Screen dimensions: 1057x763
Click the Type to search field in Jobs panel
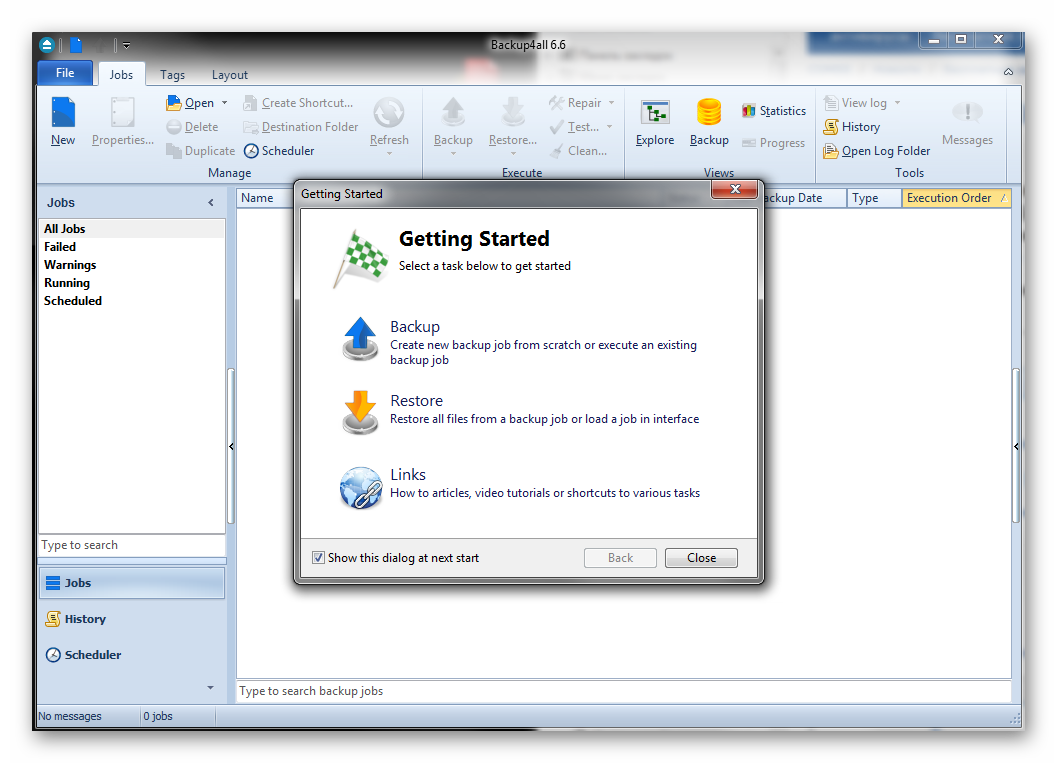click(x=132, y=545)
